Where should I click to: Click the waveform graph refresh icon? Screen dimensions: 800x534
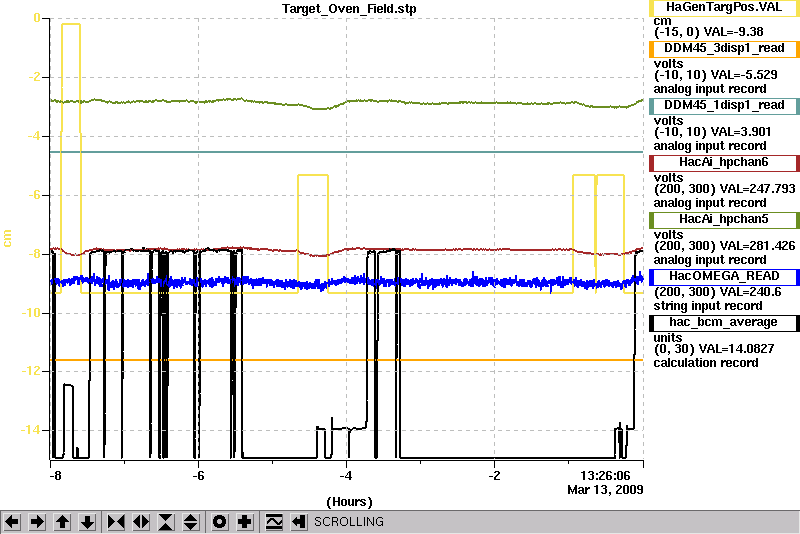[x=274, y=522]
